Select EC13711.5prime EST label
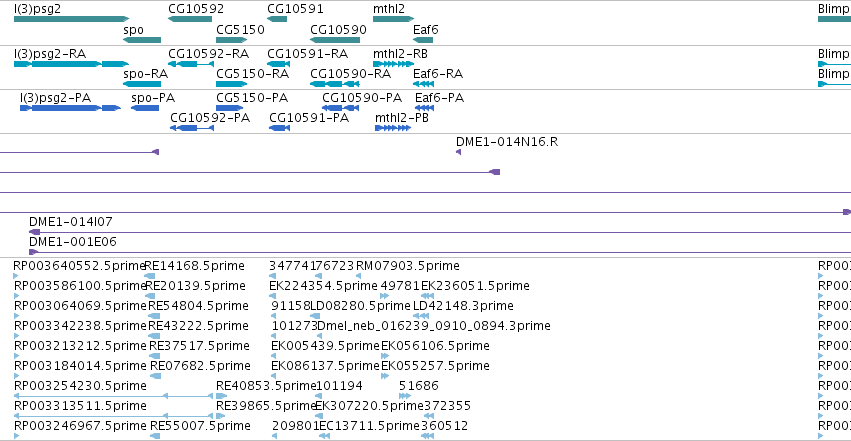The height and width of the screenshot is (441, 851). 369,426
